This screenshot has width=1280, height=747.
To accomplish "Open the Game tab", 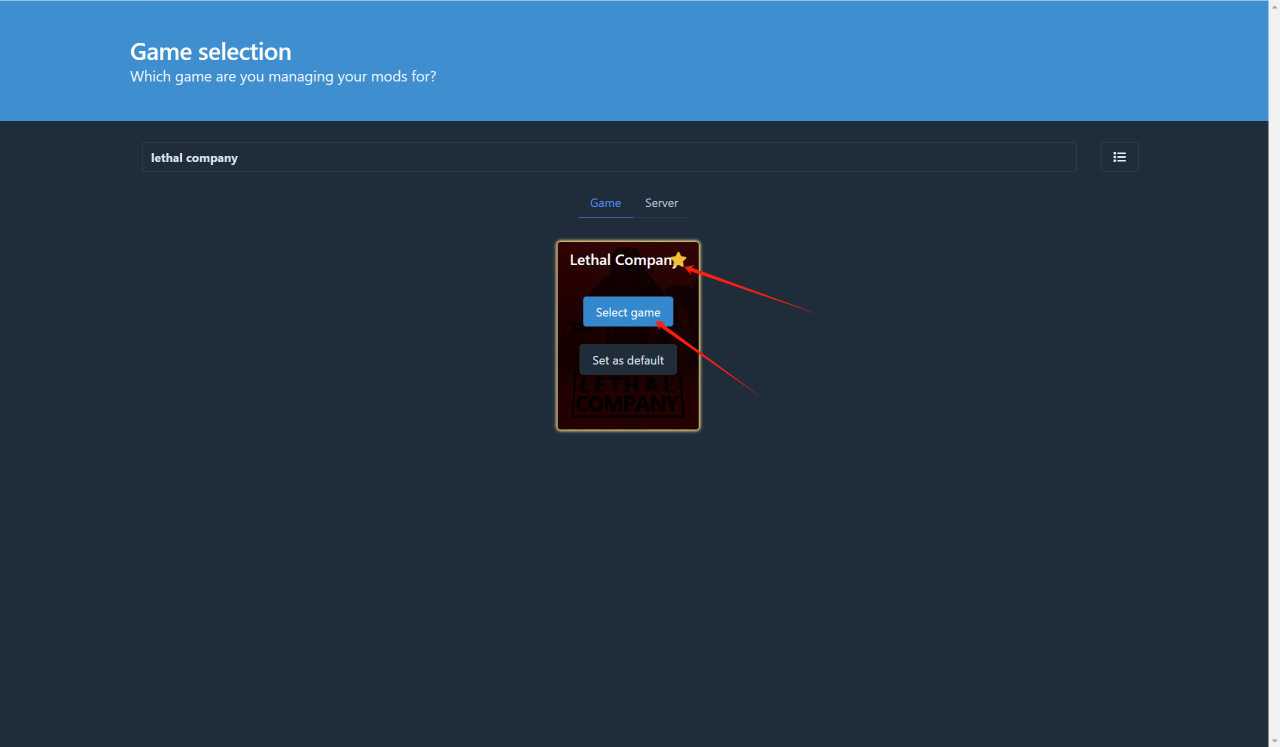I will (605, 203).
